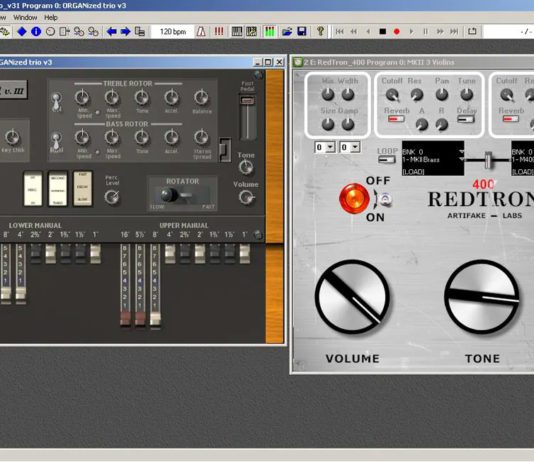Click the piano keyboard toolbar icon
The width and height of the screenshot is (534, 462).
tap(237, 32)
